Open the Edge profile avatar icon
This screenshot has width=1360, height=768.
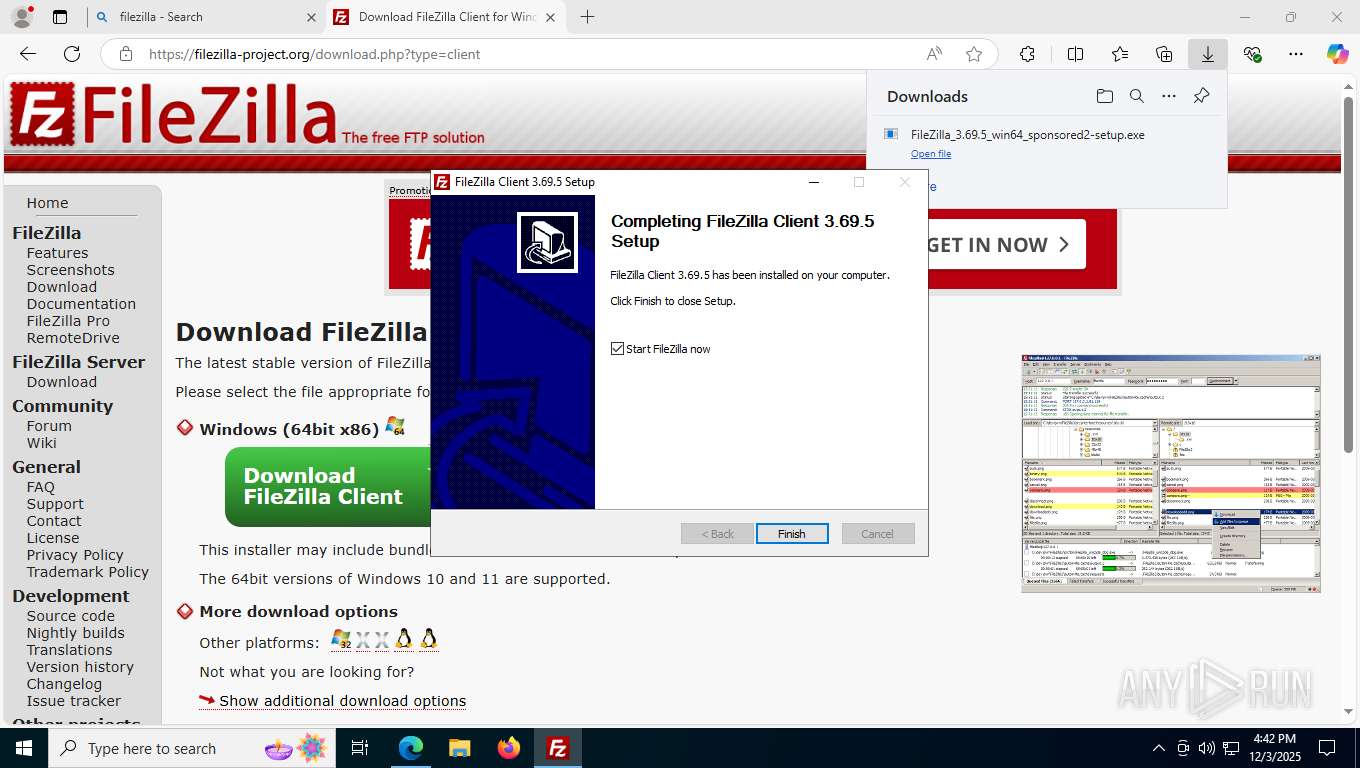tap(21, 17)
